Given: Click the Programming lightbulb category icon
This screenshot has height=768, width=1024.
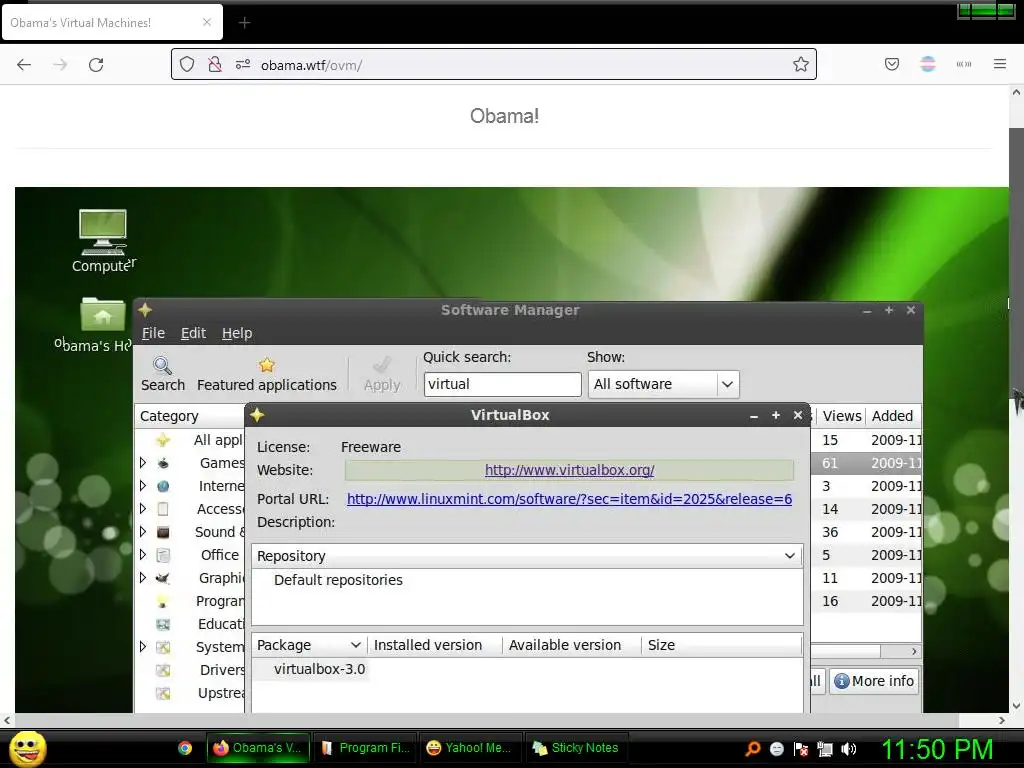Looking at the screenshot, I should [x=163, y=601].
